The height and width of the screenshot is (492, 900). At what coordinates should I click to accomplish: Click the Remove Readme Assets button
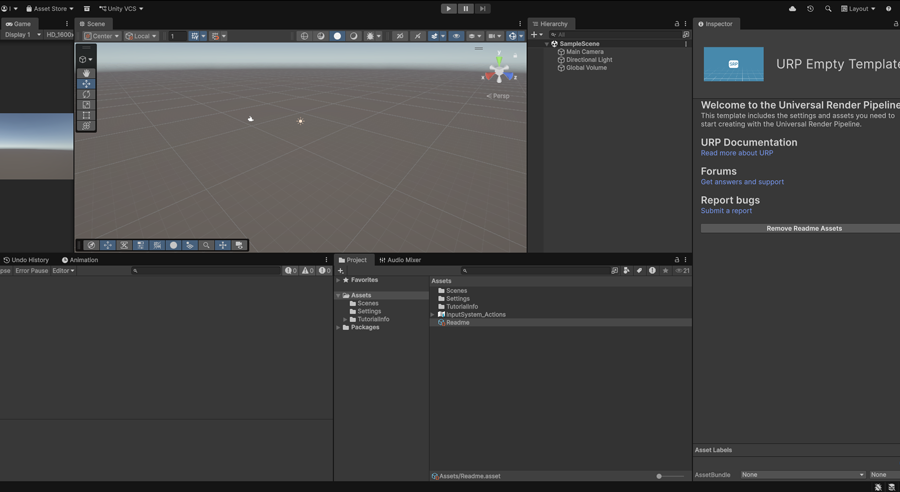803,228
